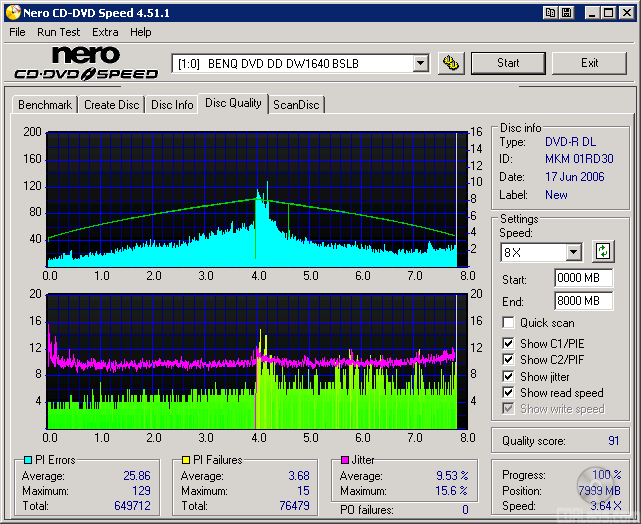The width and height of the screenshot is (641, 524).
Task: Toggle the Show jitter checkbox
Action: 509,377
